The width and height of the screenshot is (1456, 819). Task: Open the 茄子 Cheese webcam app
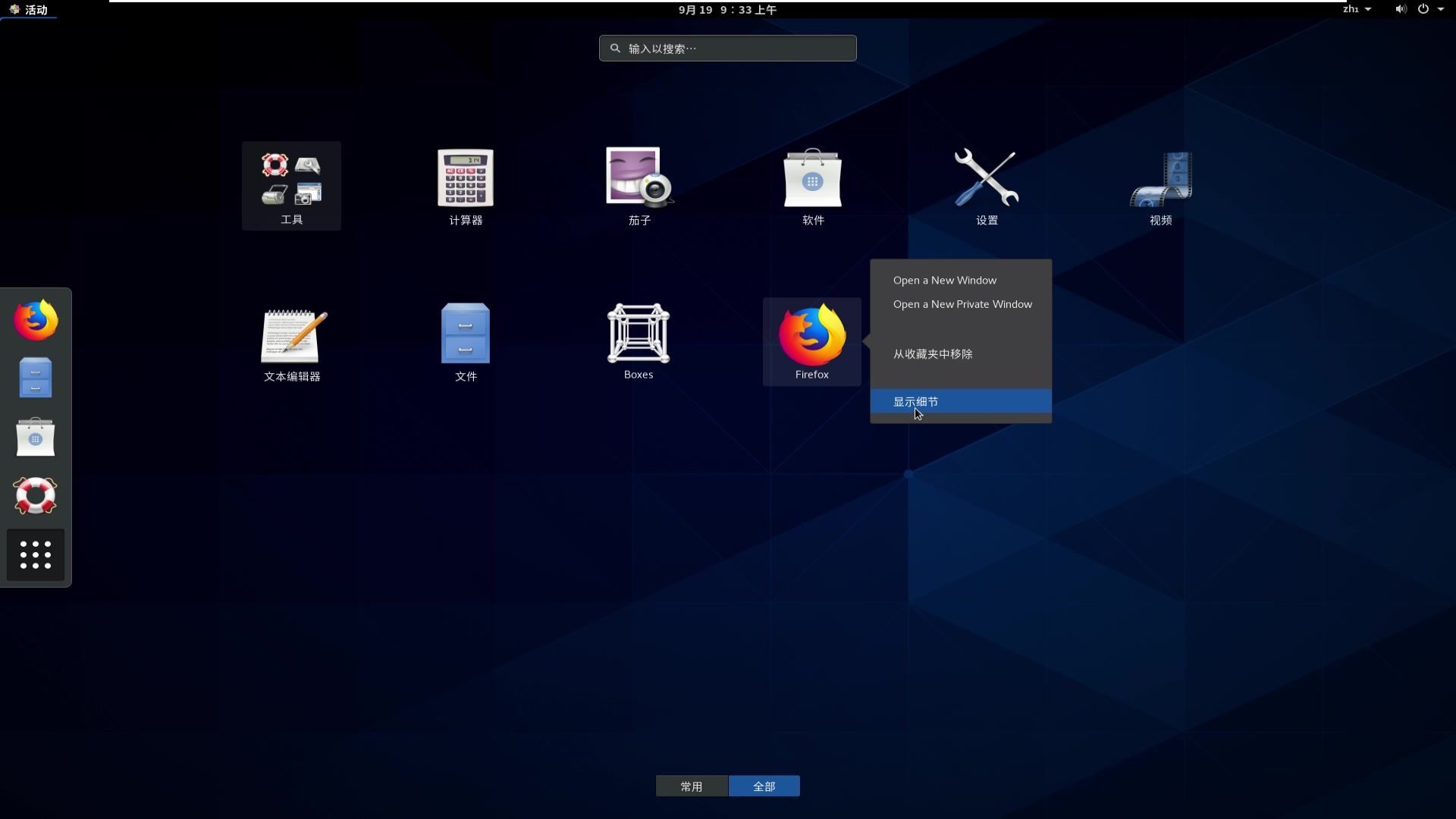[x=639, y=186]
